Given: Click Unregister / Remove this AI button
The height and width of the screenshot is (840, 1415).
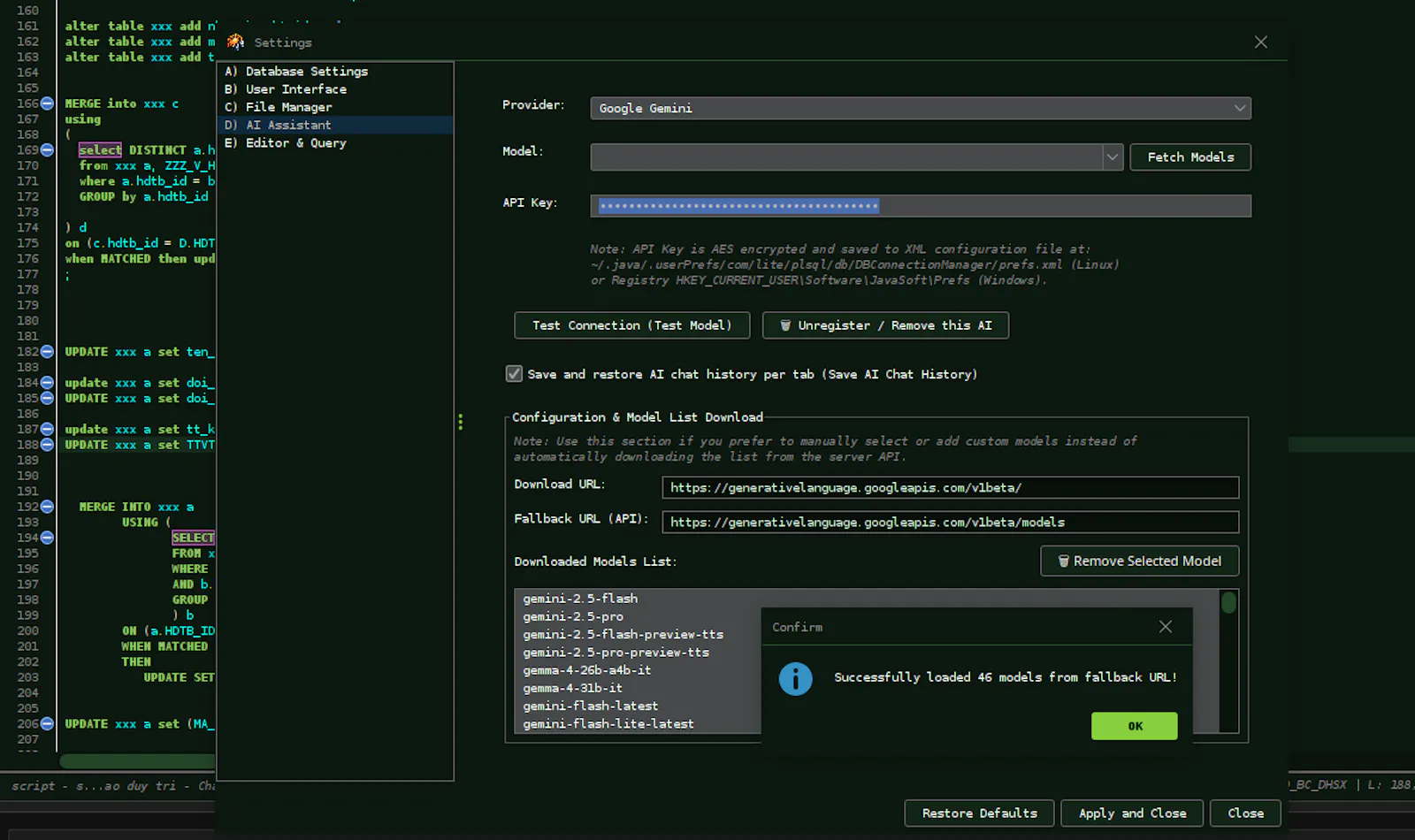Looking at the screenshot, I should [x=885, y=325].
